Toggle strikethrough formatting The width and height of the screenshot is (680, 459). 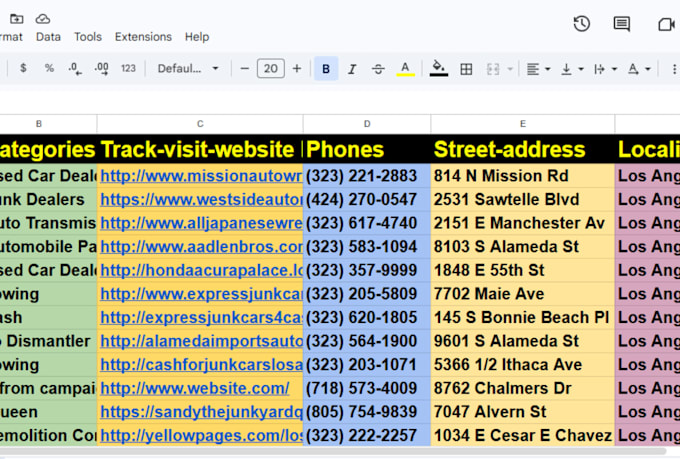[x=378, y=69]
